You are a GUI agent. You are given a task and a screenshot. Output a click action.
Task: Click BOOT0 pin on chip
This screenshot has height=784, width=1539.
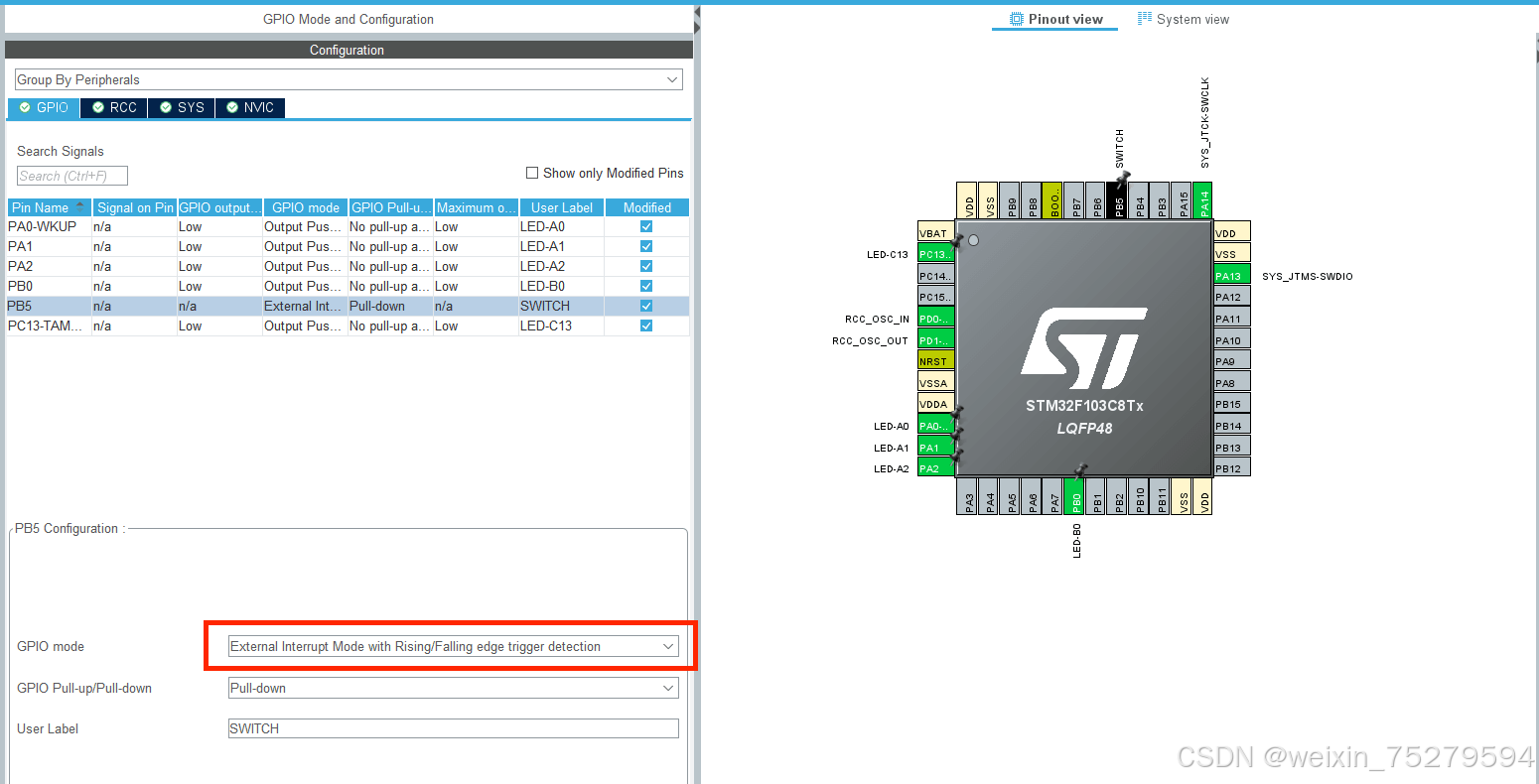click(x=1053, y=200)
